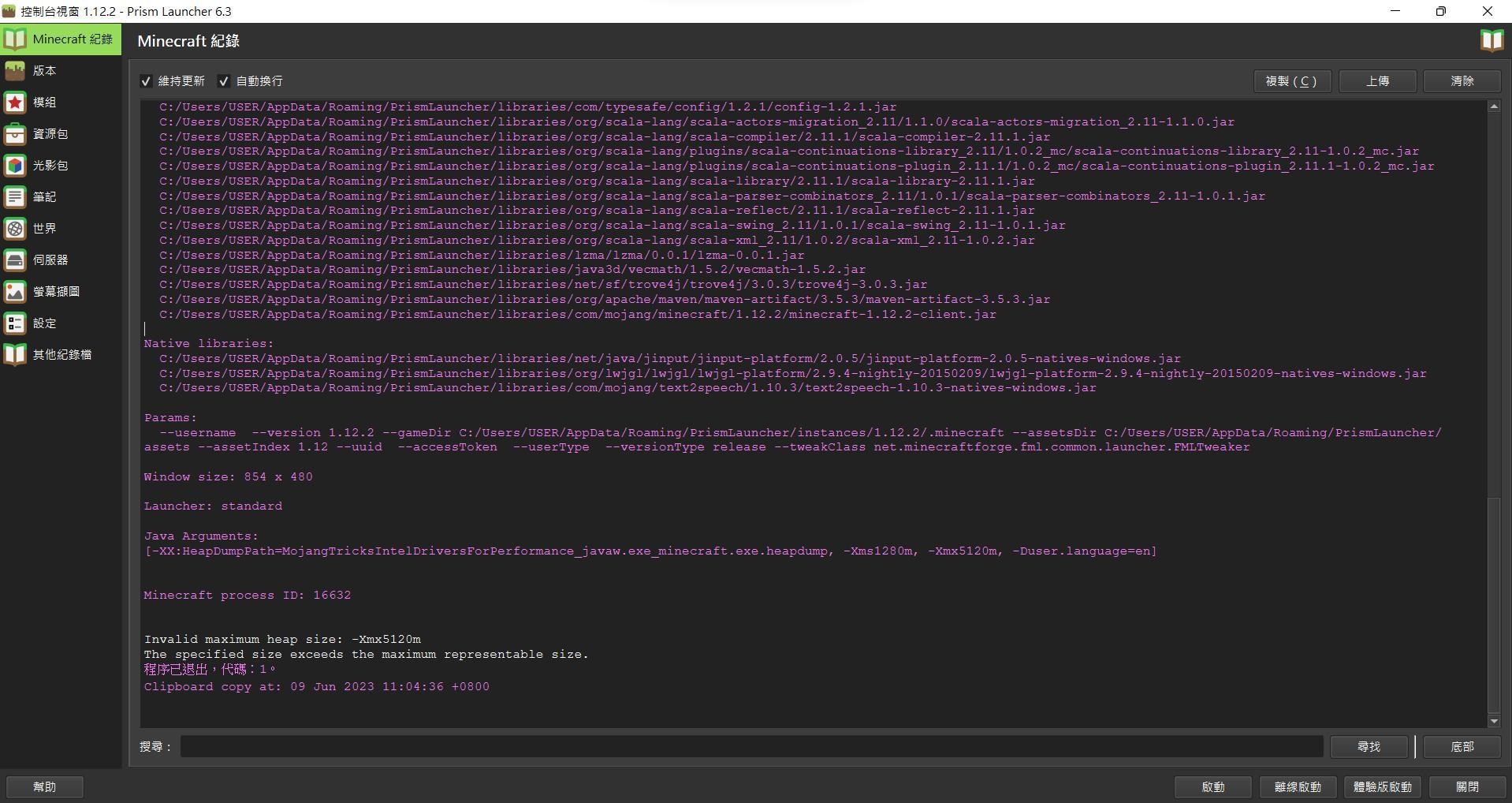This screenshot has height=803, width=1512.
Task: Click the 設定 settings icon
Action: [x=15, y=323]
